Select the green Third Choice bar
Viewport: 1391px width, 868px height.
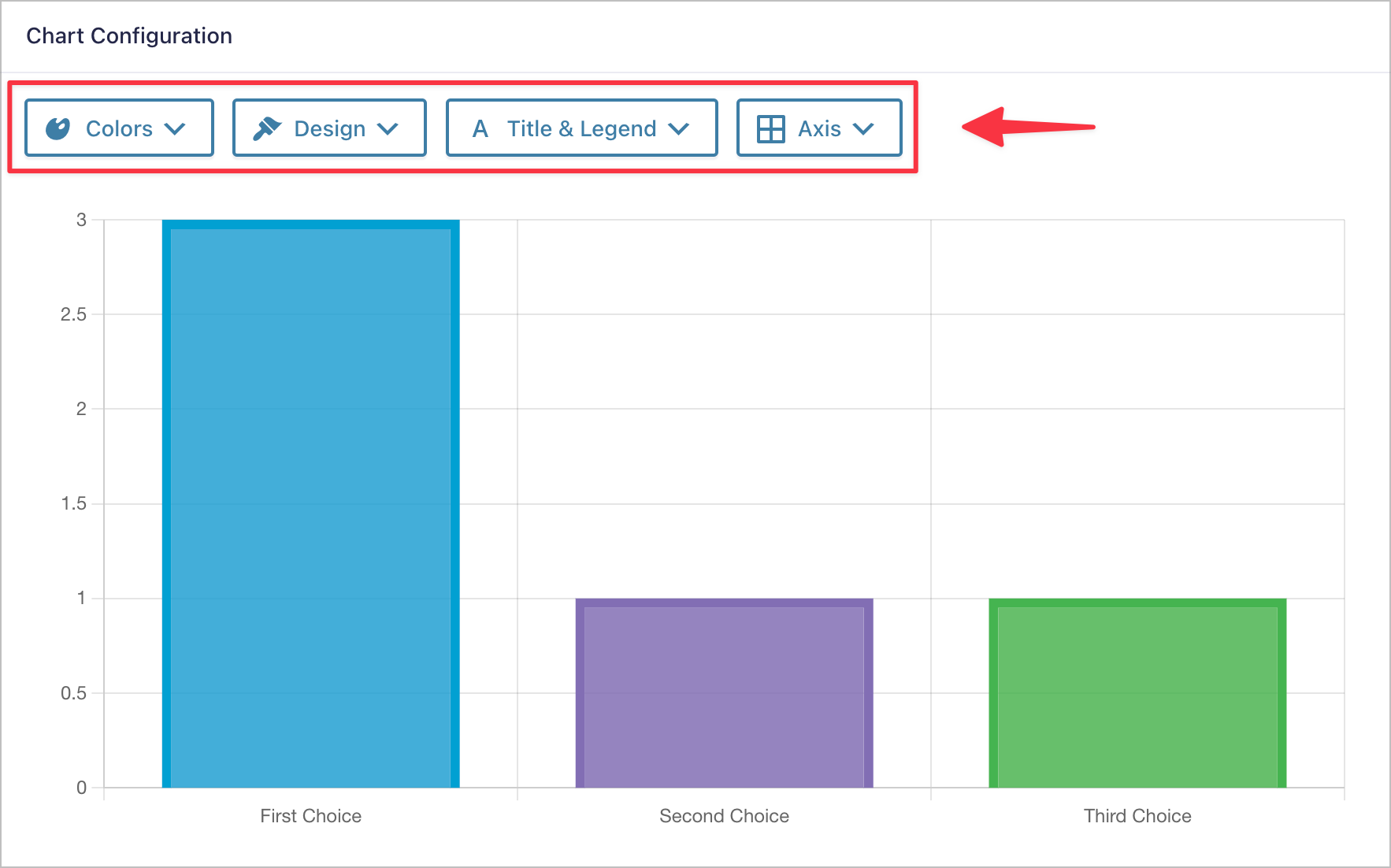click(x=1137, y=693)
